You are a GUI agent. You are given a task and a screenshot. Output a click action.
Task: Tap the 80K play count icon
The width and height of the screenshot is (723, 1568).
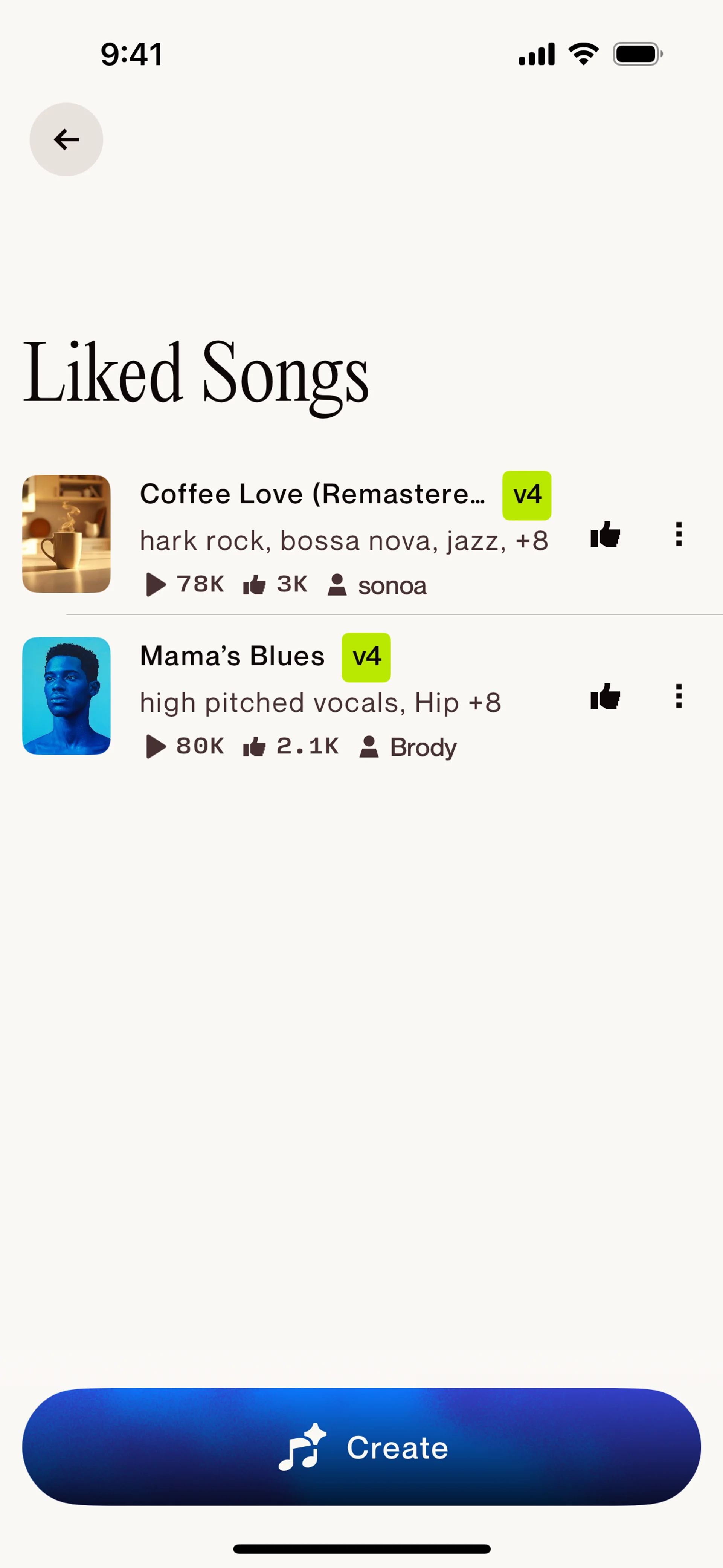coord(156,746)
